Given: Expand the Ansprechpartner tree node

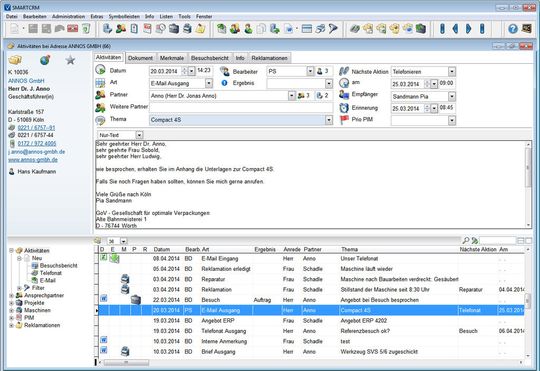Looking at the screenshot, I should coord(11,295).
